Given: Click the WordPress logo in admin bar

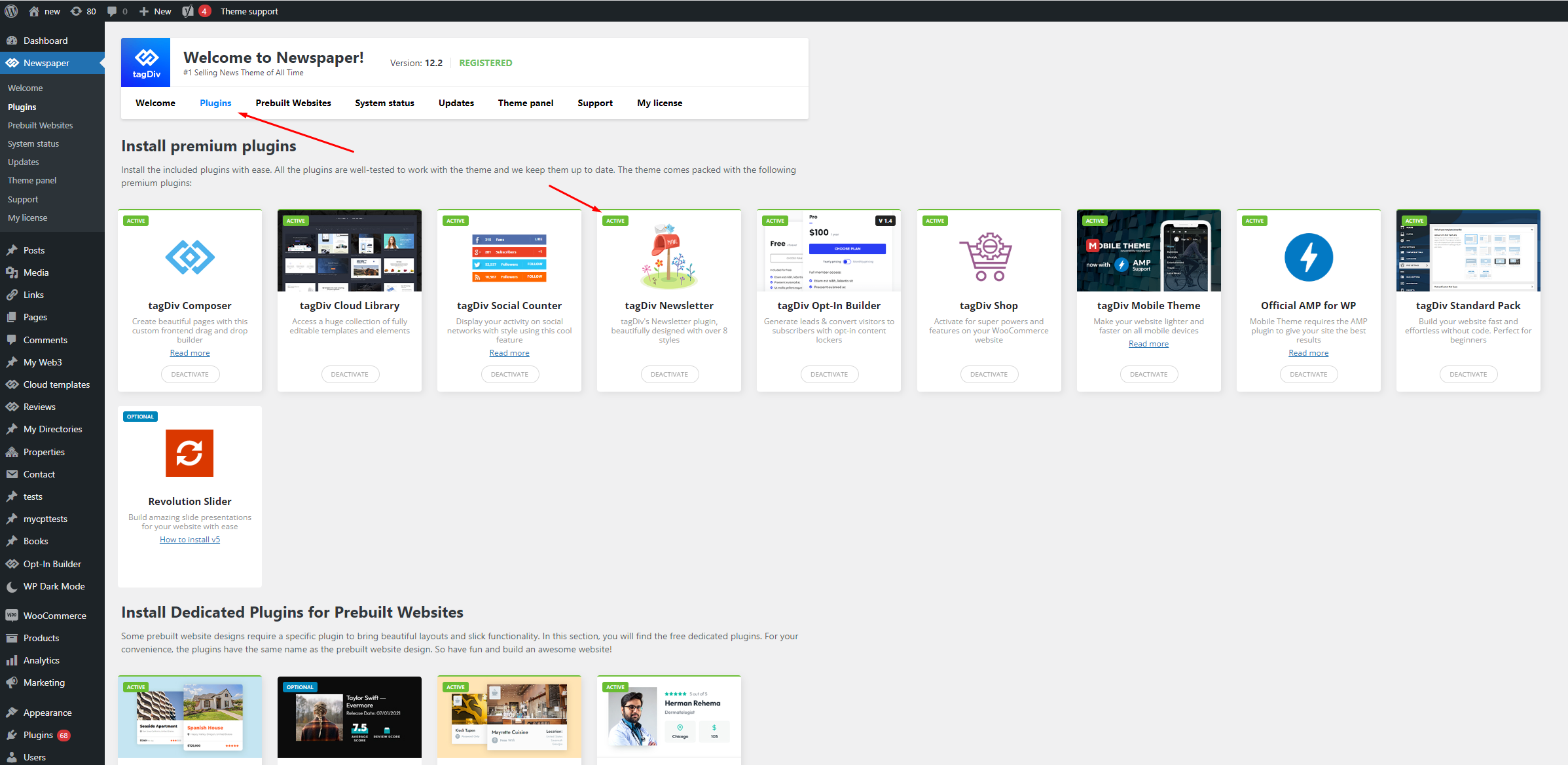Looking at the screenshot, I should coord(11,11).
